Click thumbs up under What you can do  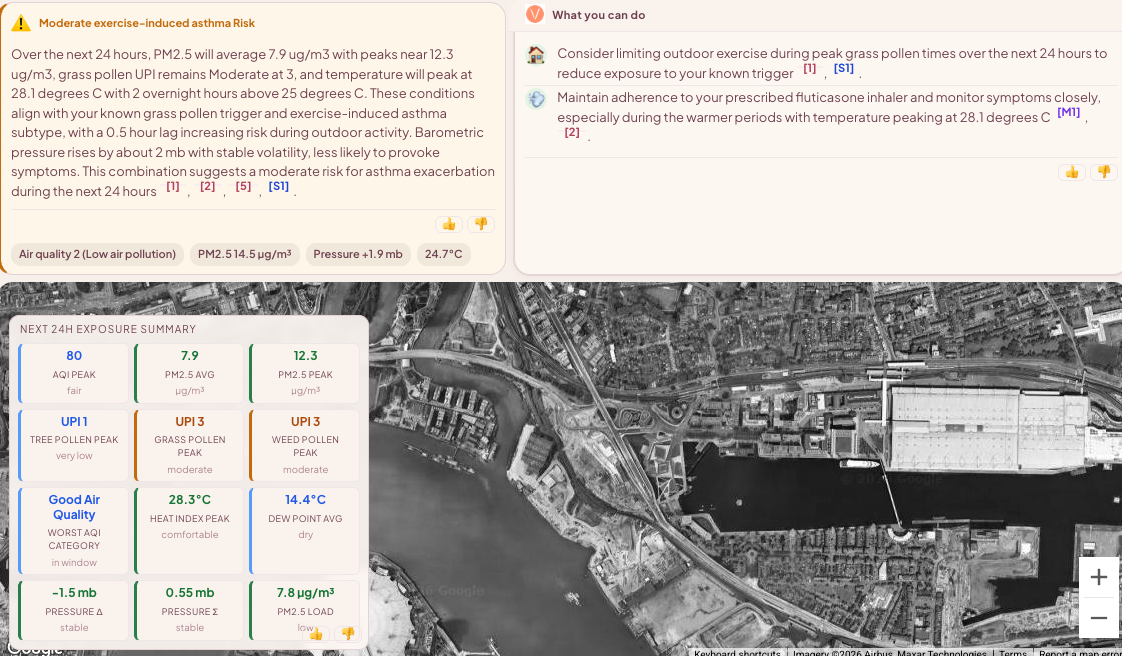(x=1072, y=172)
